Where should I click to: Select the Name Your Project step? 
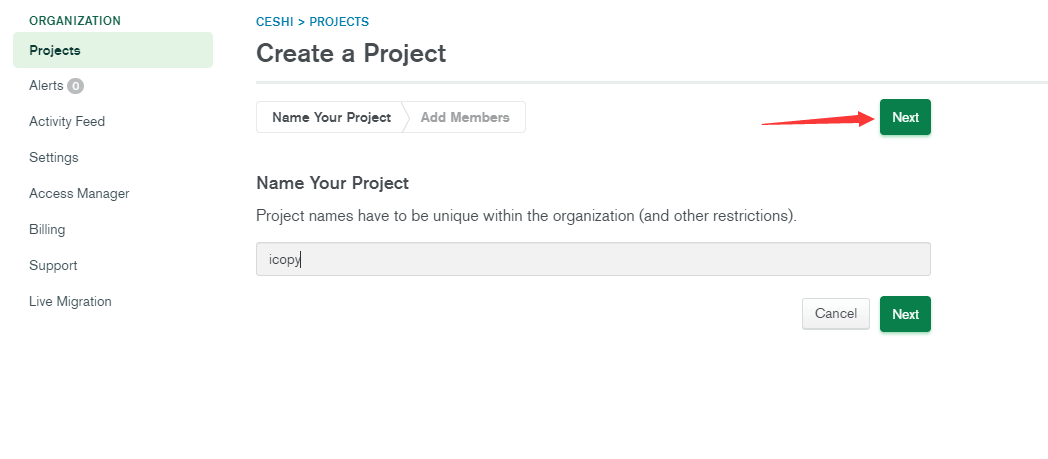click(x=330, y=117)
